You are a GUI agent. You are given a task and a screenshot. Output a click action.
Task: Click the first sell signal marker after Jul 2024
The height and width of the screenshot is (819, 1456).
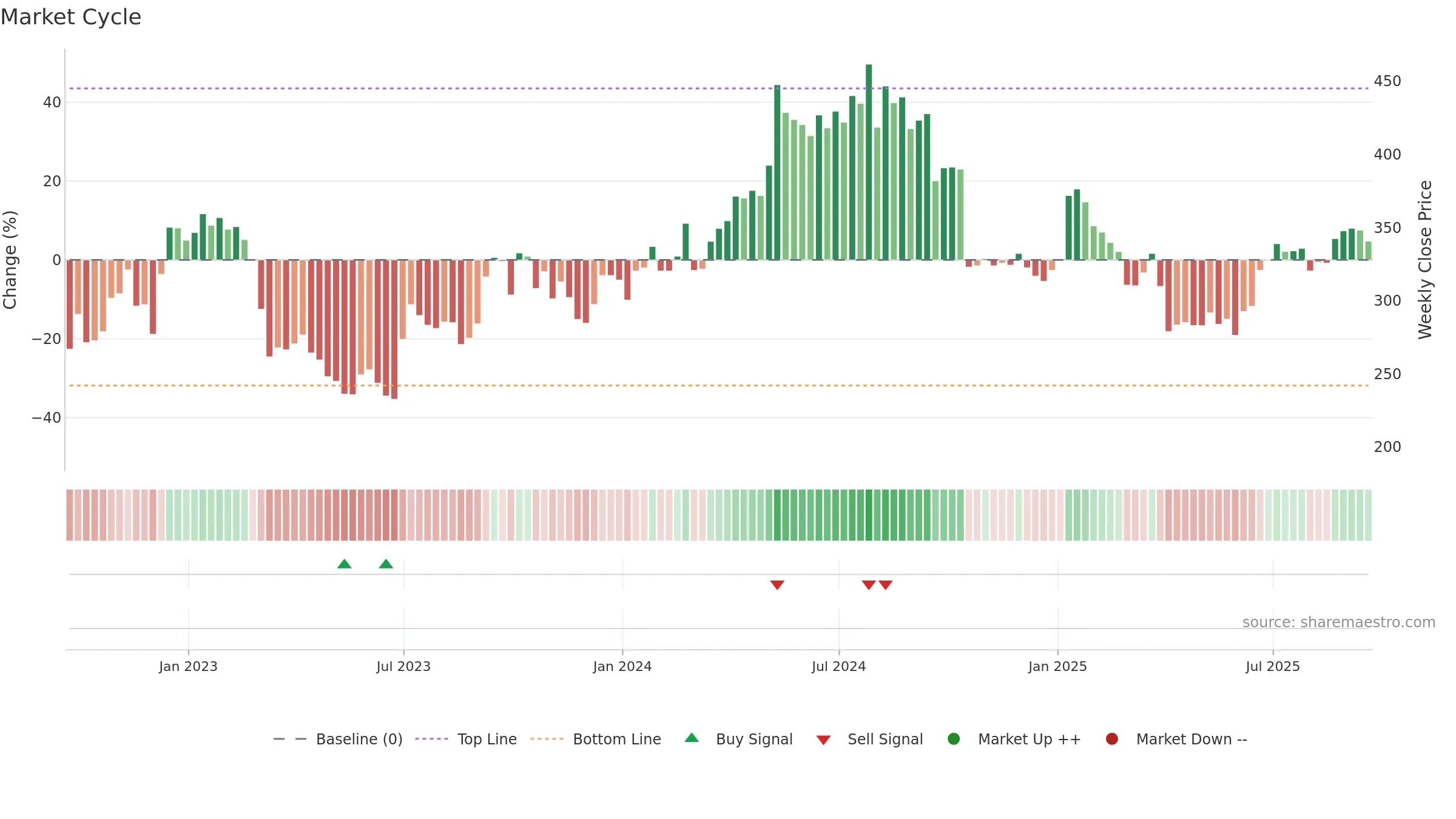pos(869,585)
